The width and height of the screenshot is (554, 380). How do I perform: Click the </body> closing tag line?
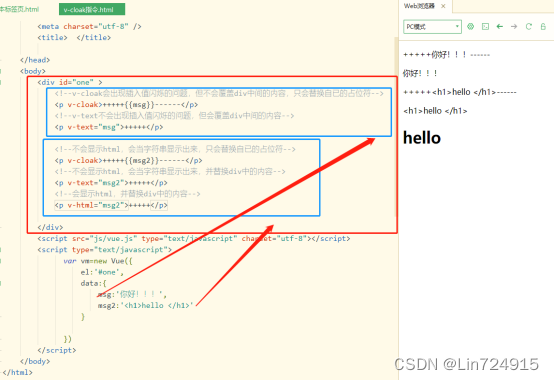click(35, 361)
